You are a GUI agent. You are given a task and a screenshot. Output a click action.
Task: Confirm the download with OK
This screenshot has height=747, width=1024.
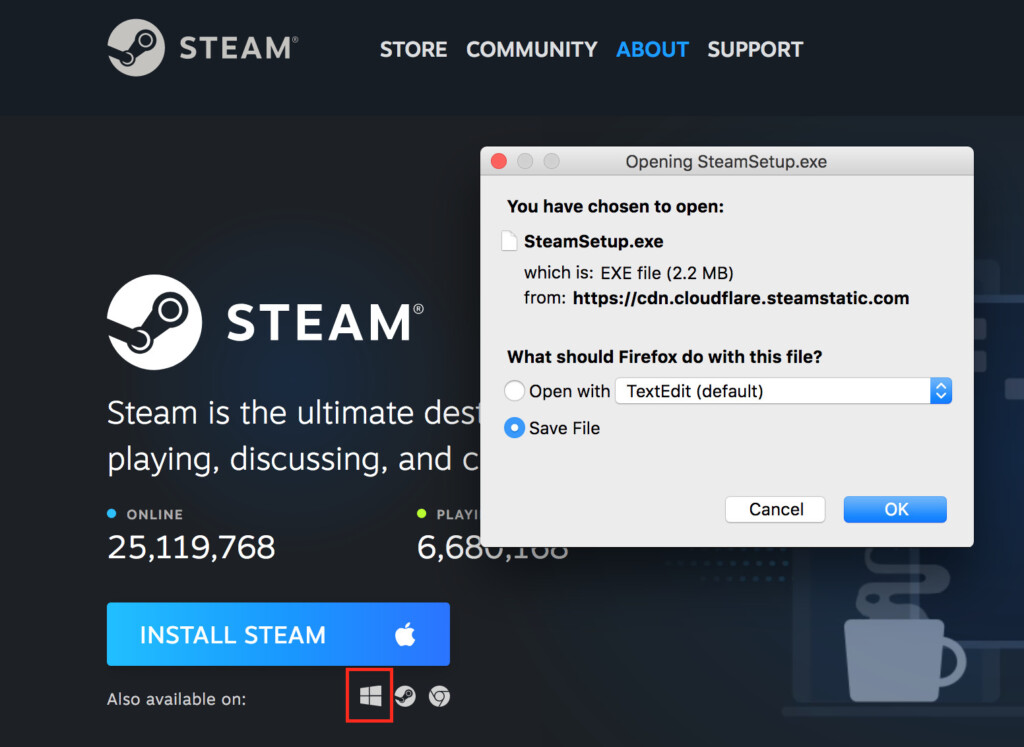(895, 509)
